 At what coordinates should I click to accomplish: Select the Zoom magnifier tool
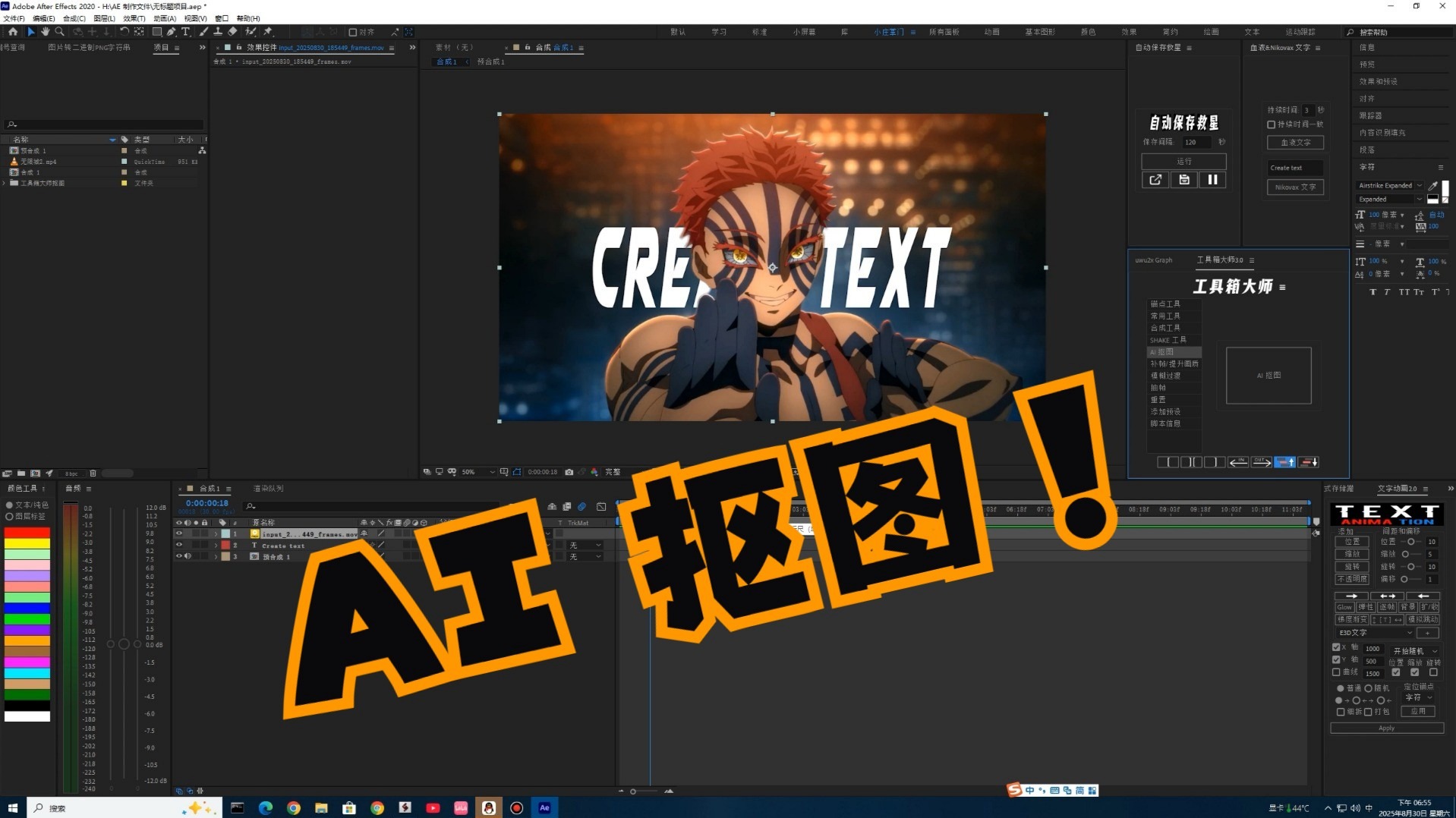coord(59,32)
